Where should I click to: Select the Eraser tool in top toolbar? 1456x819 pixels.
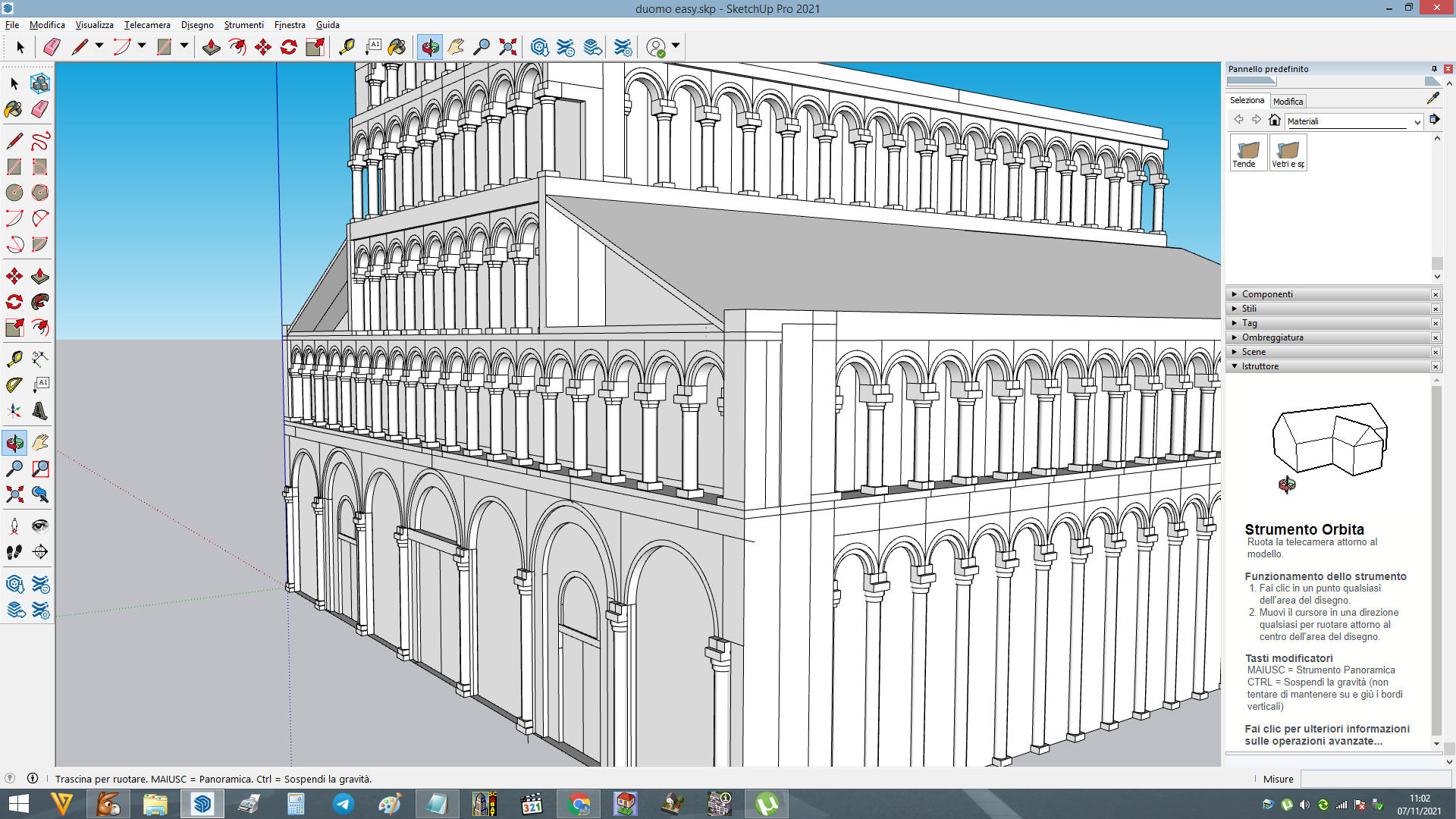[x=52, y=47]
